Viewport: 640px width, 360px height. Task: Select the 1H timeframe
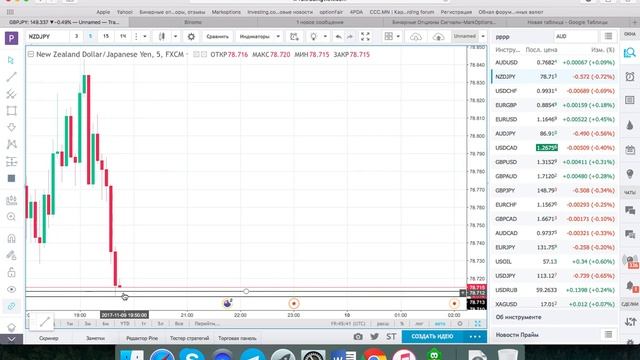(123, 37)
